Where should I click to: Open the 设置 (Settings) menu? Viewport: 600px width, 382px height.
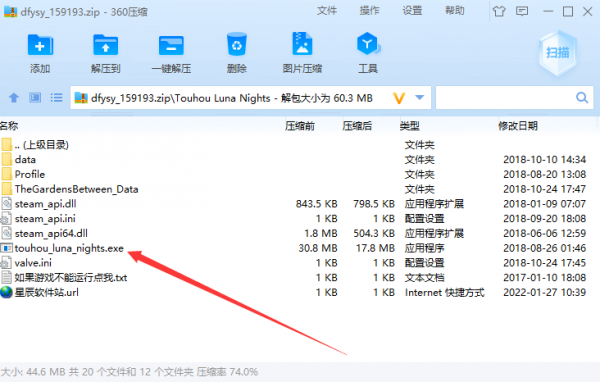click(412, 11)
